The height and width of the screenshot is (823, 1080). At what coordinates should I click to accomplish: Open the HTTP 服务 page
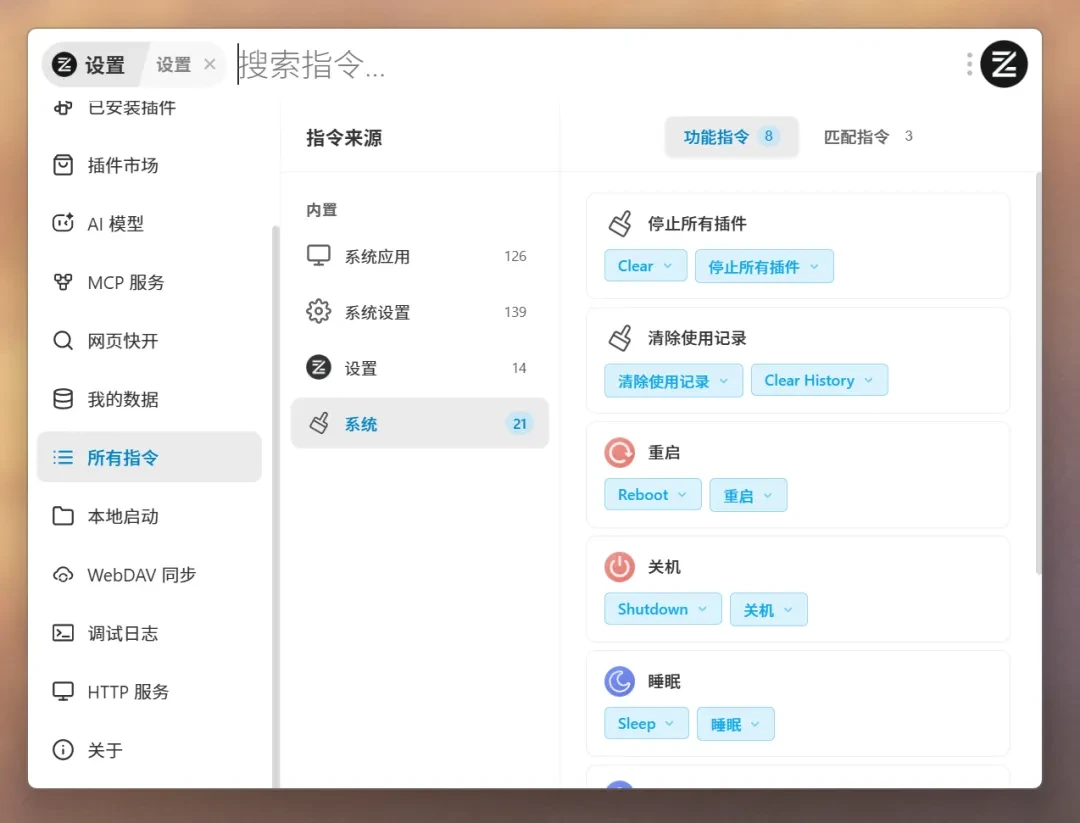point(149,691)
